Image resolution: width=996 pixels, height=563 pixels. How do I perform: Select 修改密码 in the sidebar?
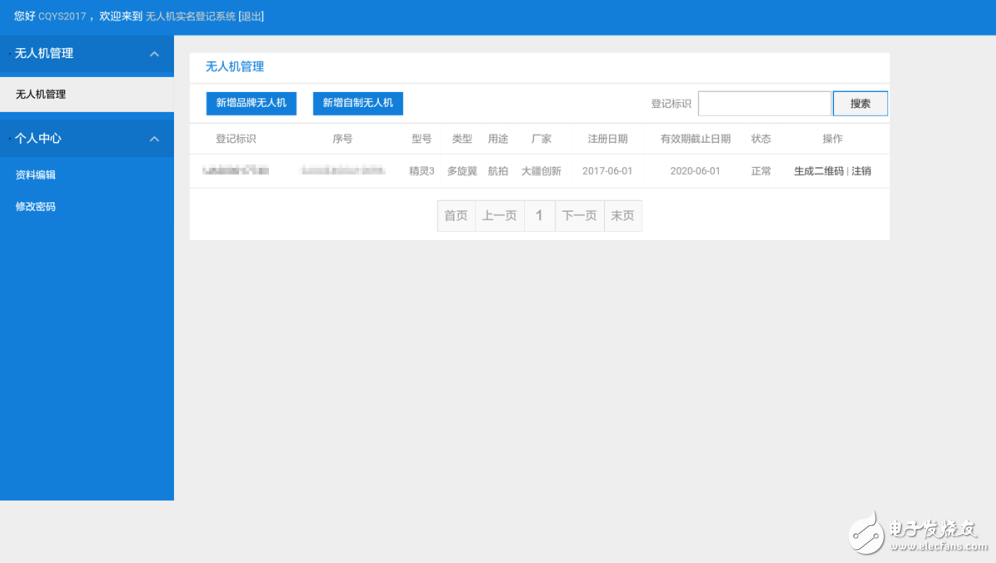(x=36, y=207)
